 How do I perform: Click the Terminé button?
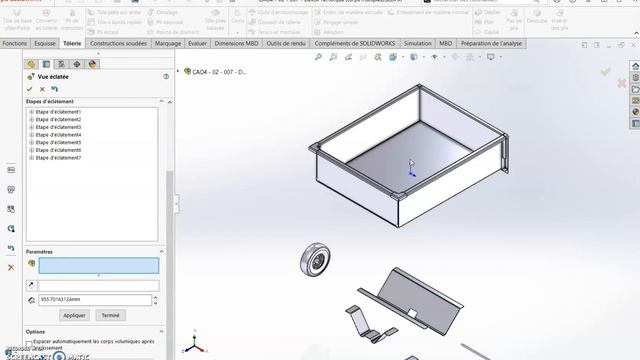click(111, 315)
